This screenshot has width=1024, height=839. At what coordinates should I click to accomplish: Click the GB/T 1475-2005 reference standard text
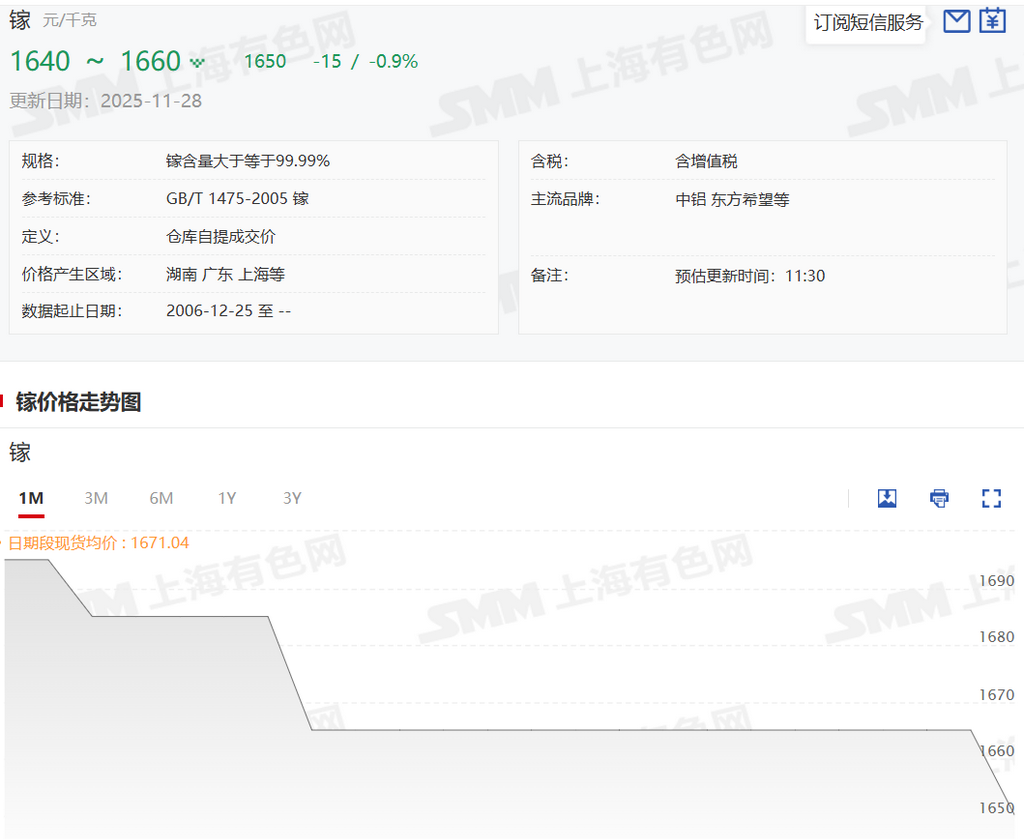237,198
